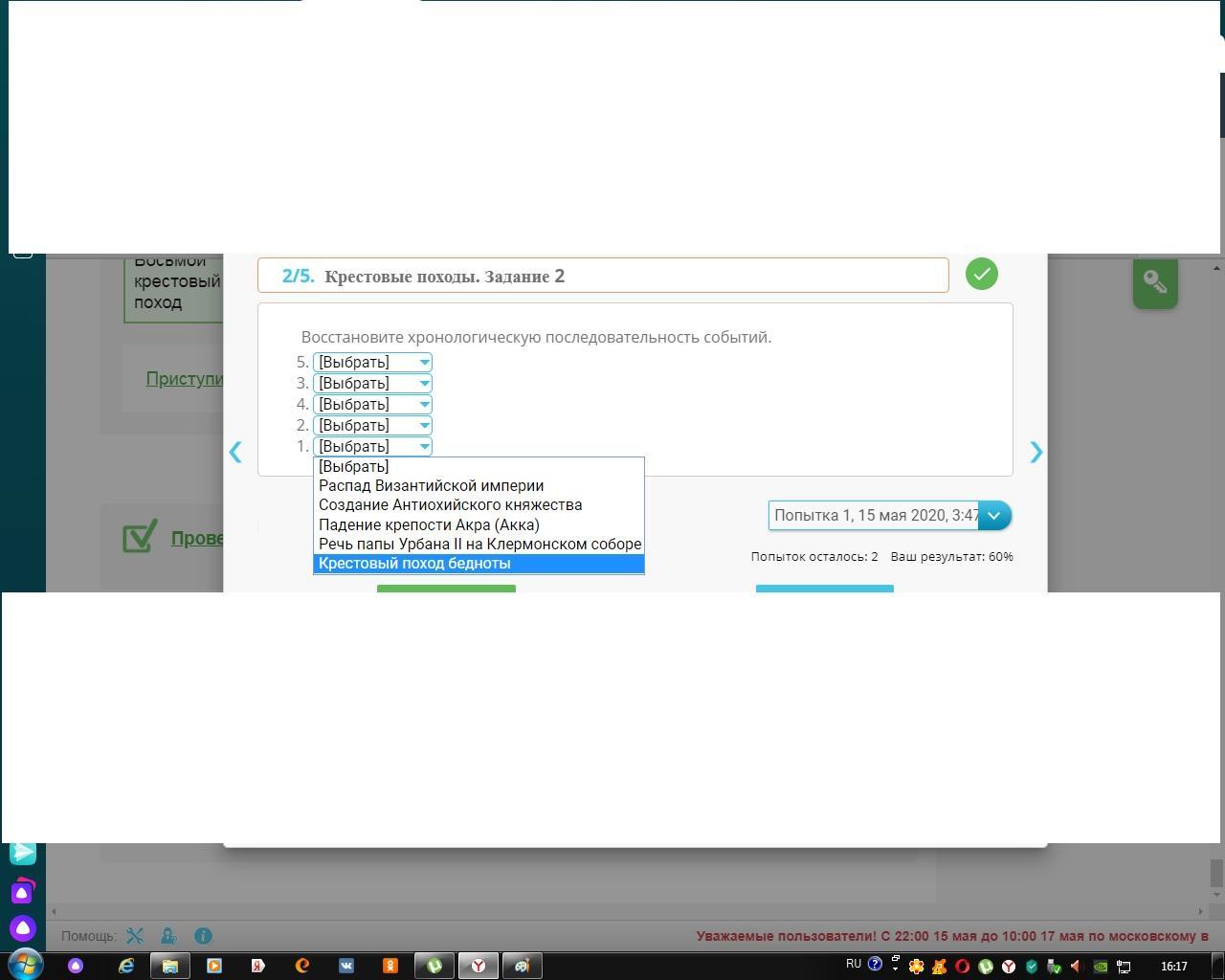
Task: Expand the attempt selector dropdown
Action: [x=994, y=516]
